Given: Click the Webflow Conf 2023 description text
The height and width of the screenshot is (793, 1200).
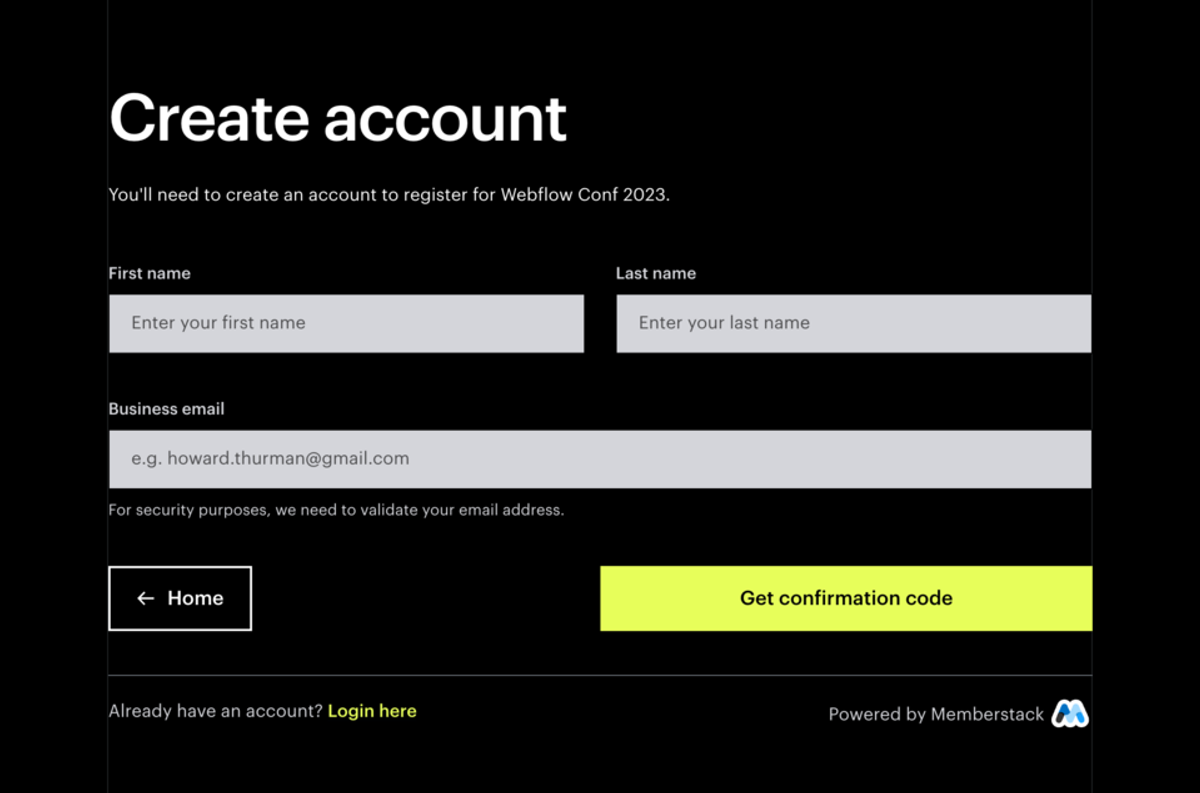Looking at the screenshot, I should pyautogui.click(x=389, y=195).
